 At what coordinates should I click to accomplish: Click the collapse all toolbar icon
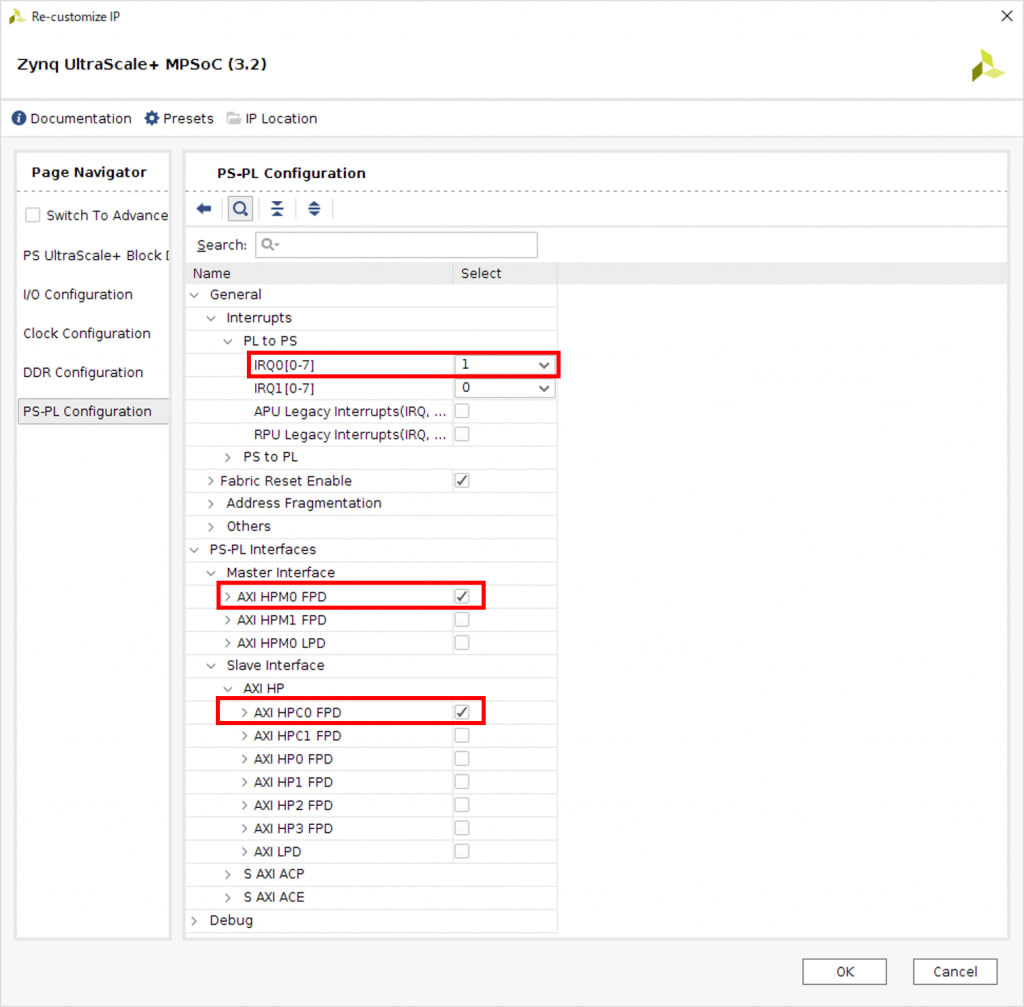click(277, 209)
